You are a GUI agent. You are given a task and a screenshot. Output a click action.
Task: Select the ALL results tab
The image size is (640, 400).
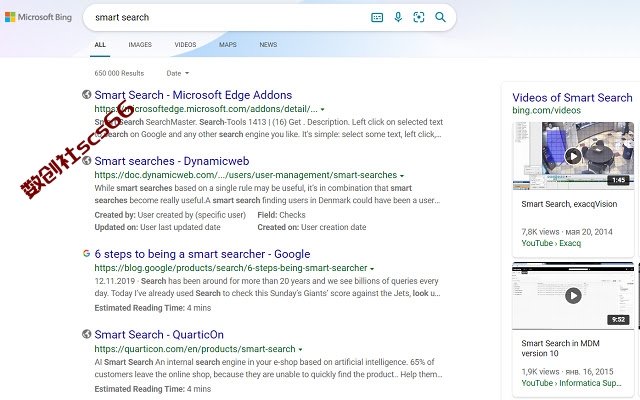100,44
